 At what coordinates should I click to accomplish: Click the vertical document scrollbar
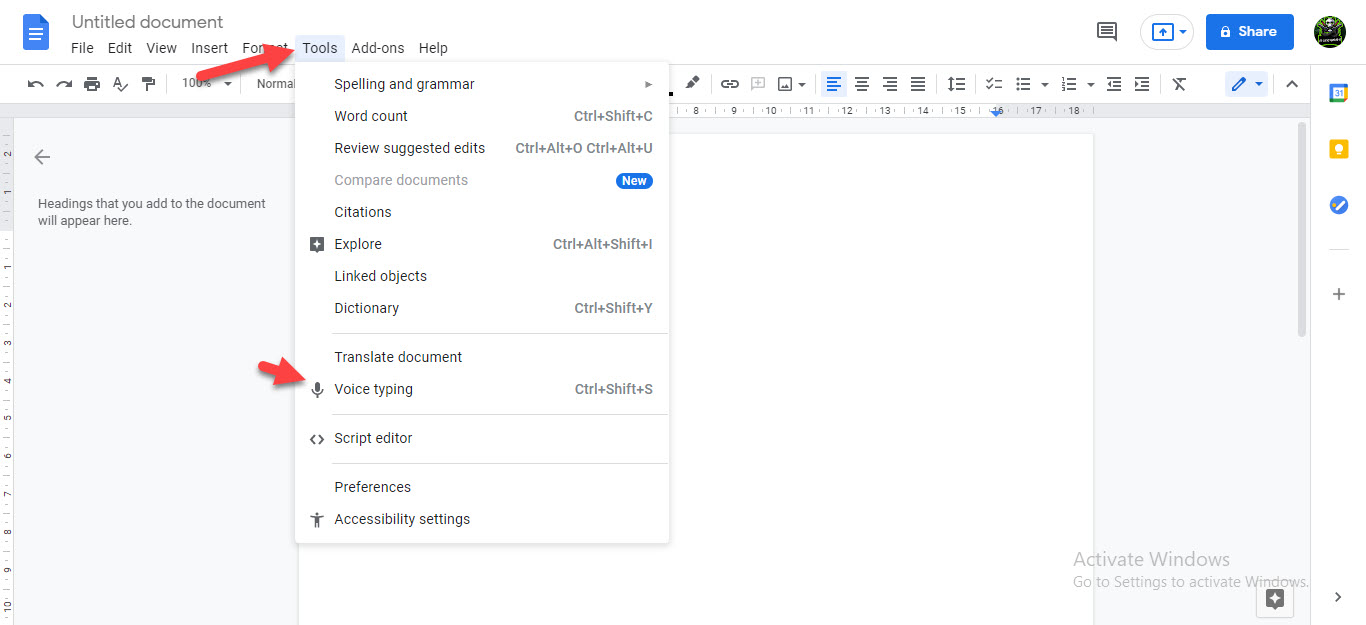(1301, 230)
